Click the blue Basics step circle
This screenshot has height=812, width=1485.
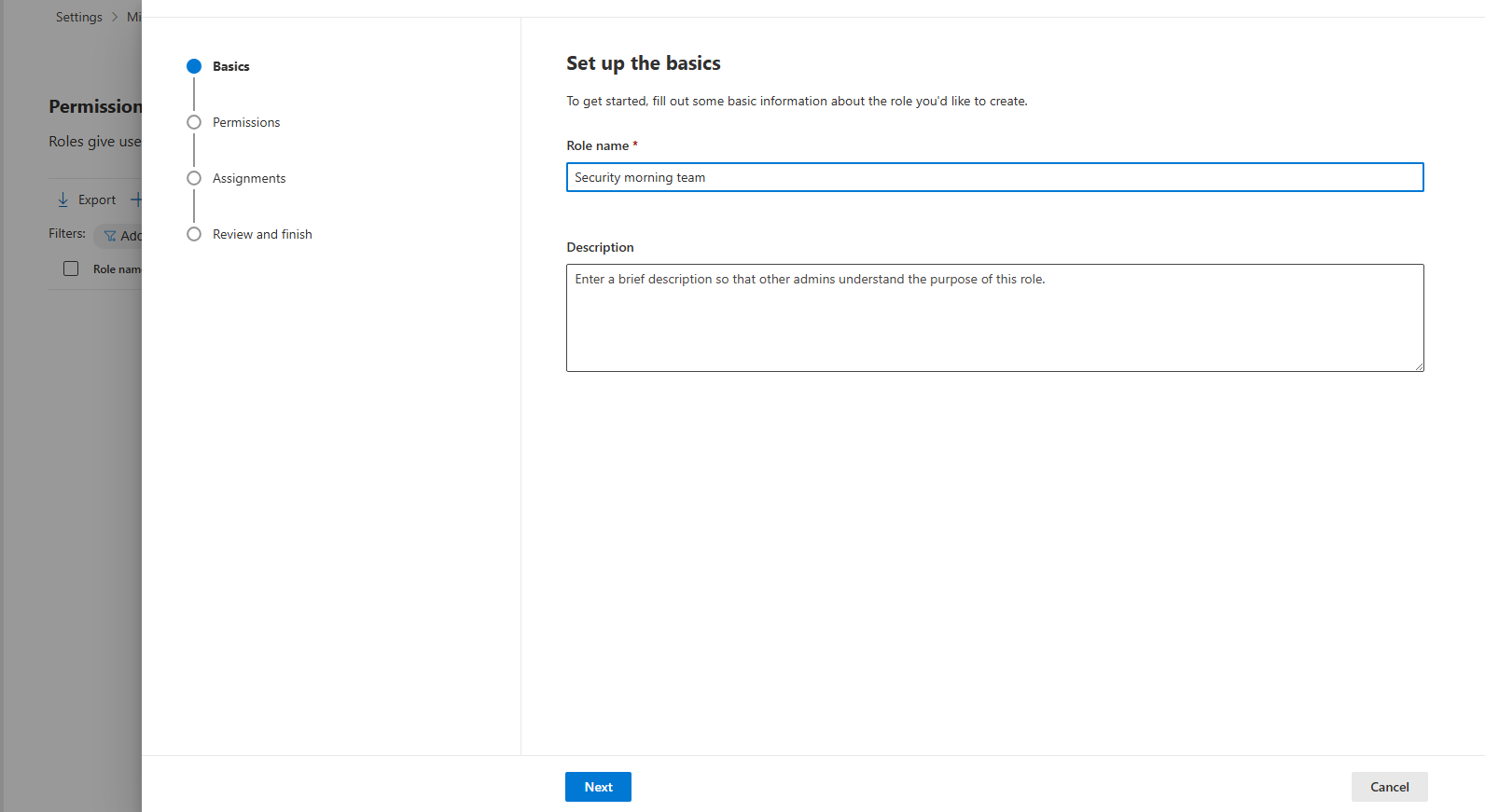pyautogui.click(x=194, y=66)
